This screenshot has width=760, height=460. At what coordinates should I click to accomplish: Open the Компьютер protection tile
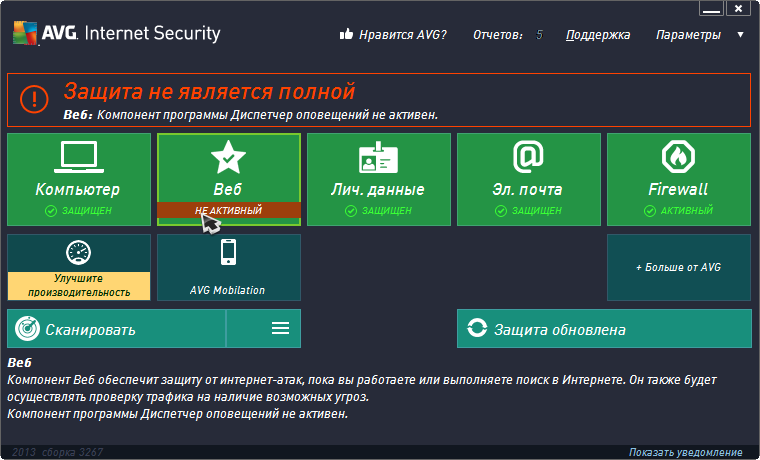click(79, 180)
